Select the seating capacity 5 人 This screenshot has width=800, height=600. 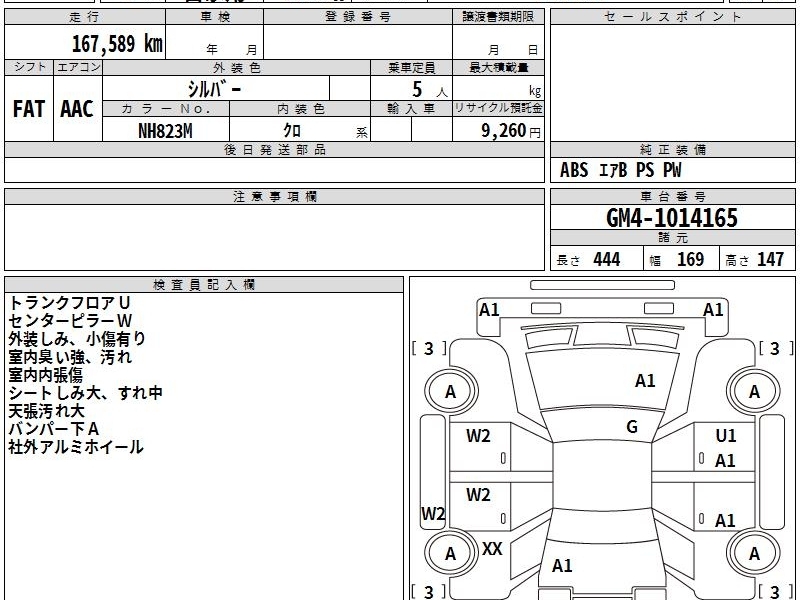tap(429, 90)
